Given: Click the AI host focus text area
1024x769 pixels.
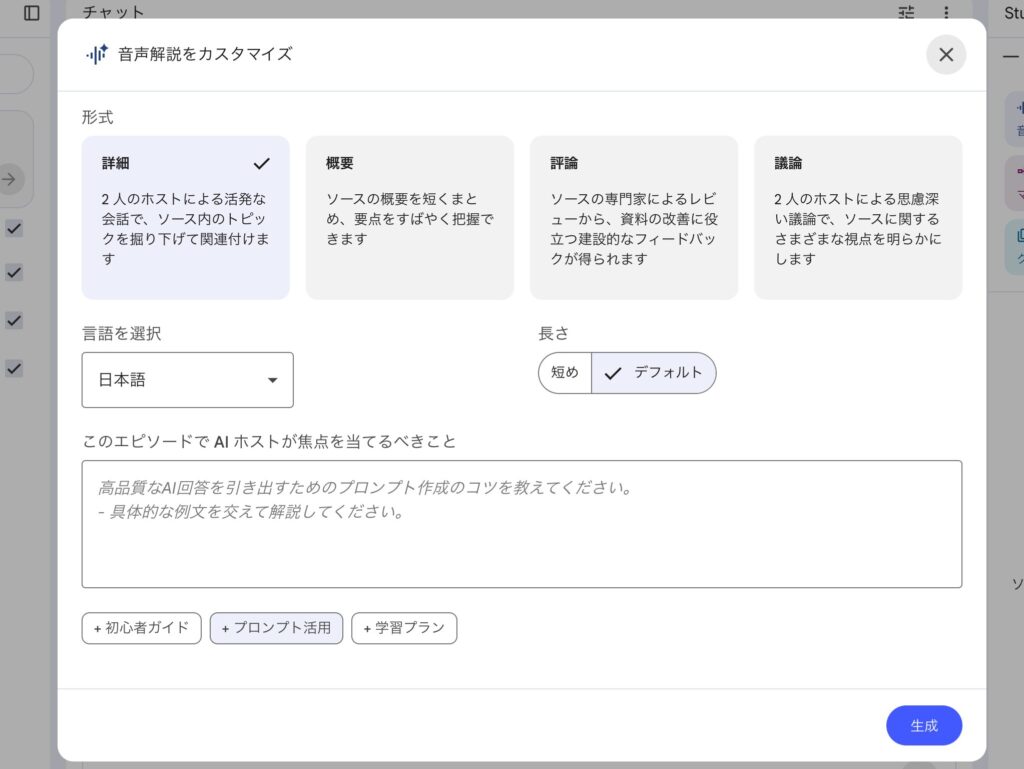Looking at the screenshot, I should tap(521, 524).
